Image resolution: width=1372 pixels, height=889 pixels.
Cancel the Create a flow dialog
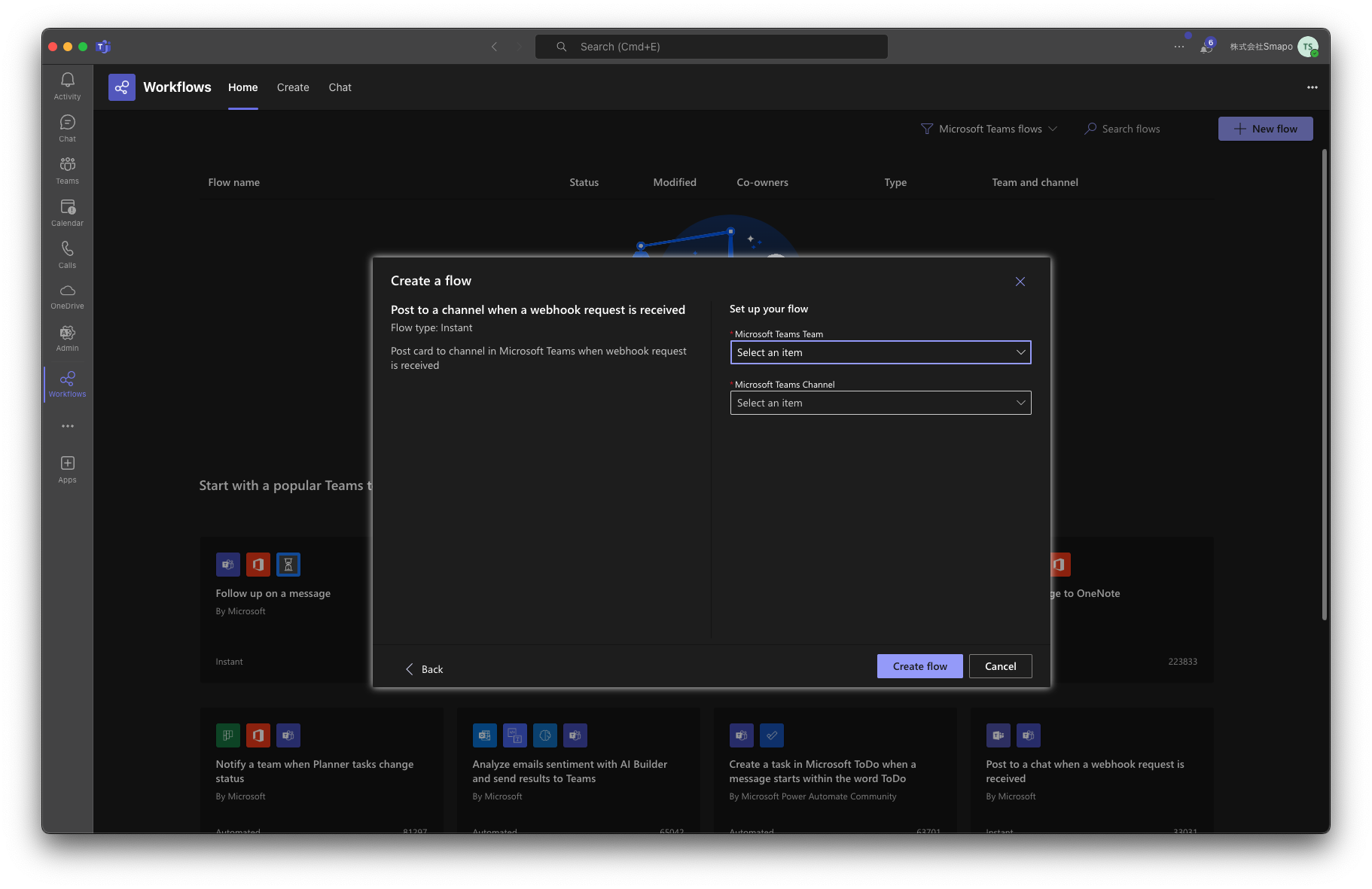click(1001, 666)
